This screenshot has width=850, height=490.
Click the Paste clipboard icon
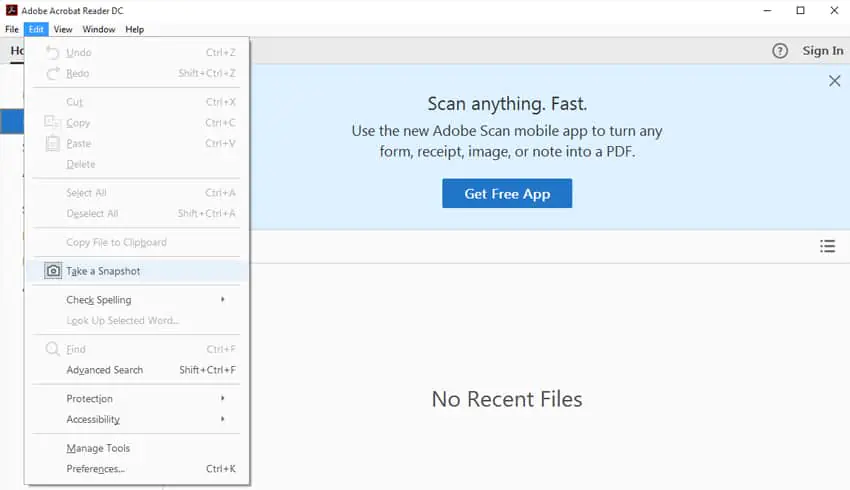coord(53,143)
